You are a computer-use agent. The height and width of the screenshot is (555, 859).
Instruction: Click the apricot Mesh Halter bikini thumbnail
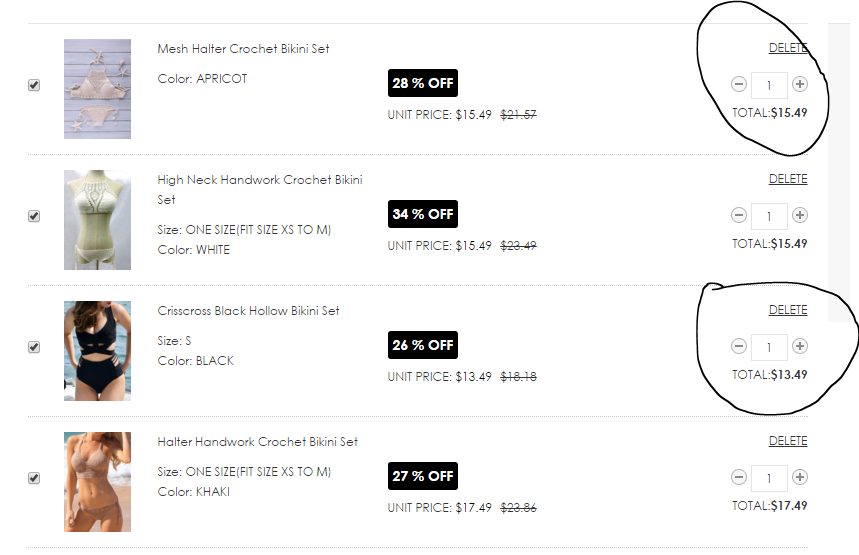point(97,88)
